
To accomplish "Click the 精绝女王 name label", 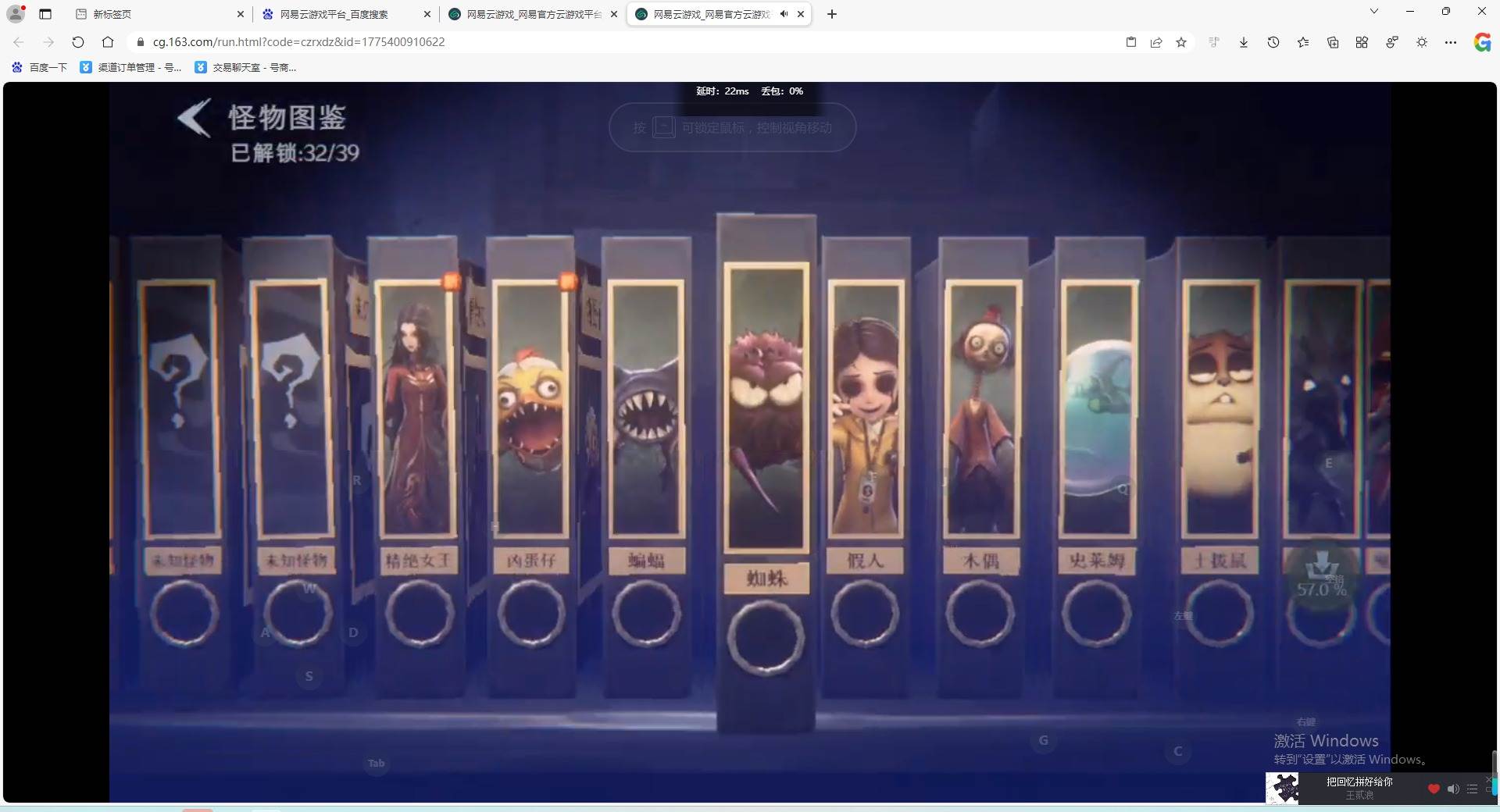I will 418,560.
